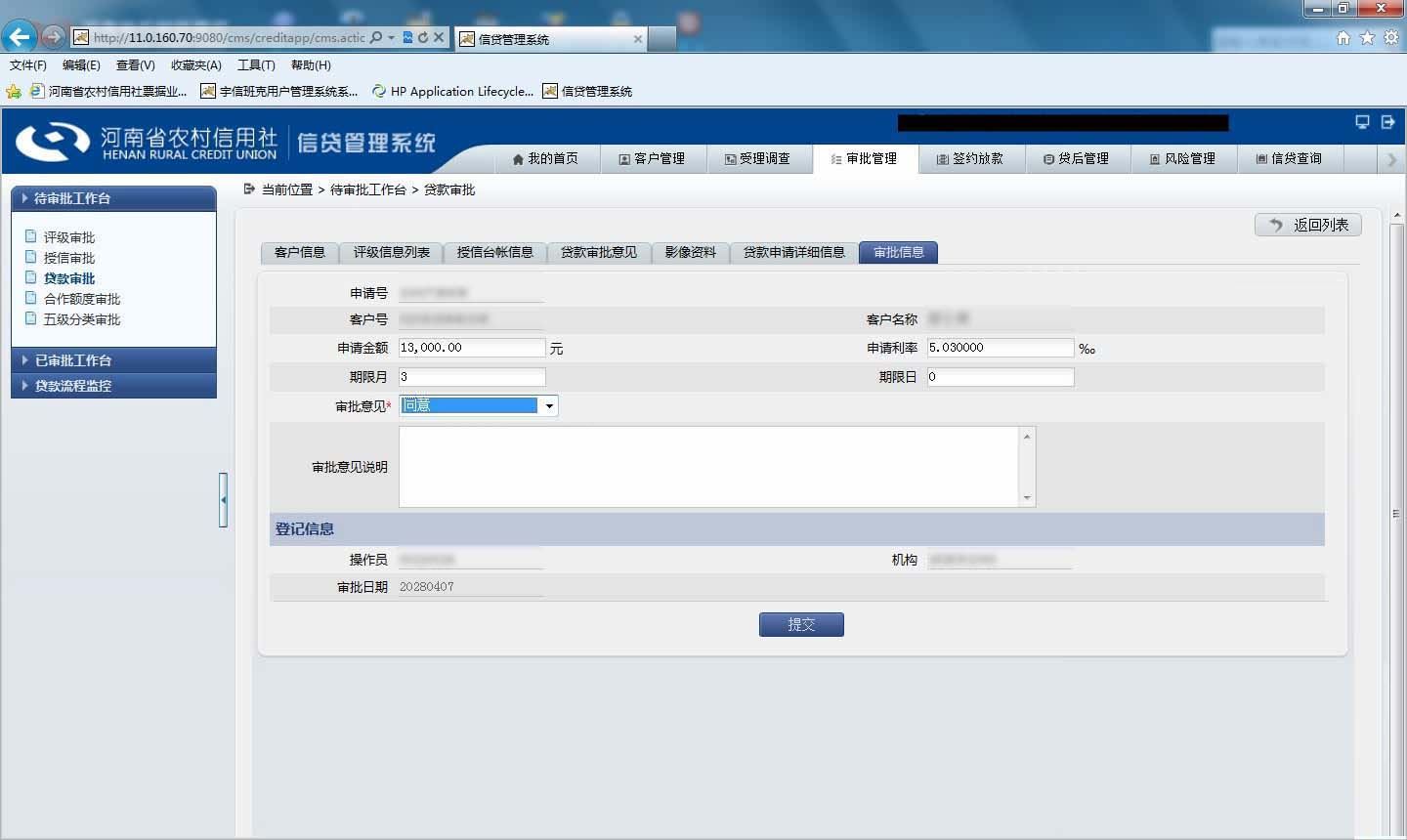Open 信贷查询 navigation tab
Viewport: 1407px width, 840px height.
(x=1291, y=158)
